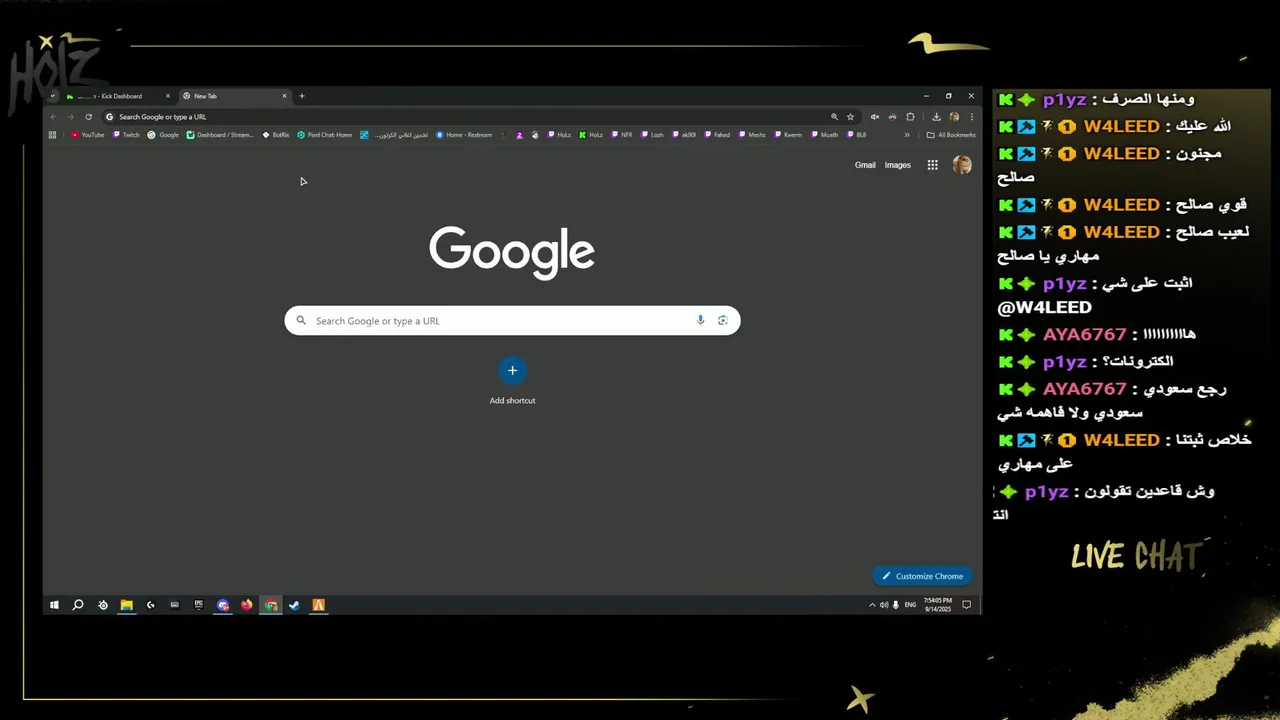Viewport: 1280px width, 720px height.
Task: Bookmark this page with the star icon
Action: [x=850, y=117]
